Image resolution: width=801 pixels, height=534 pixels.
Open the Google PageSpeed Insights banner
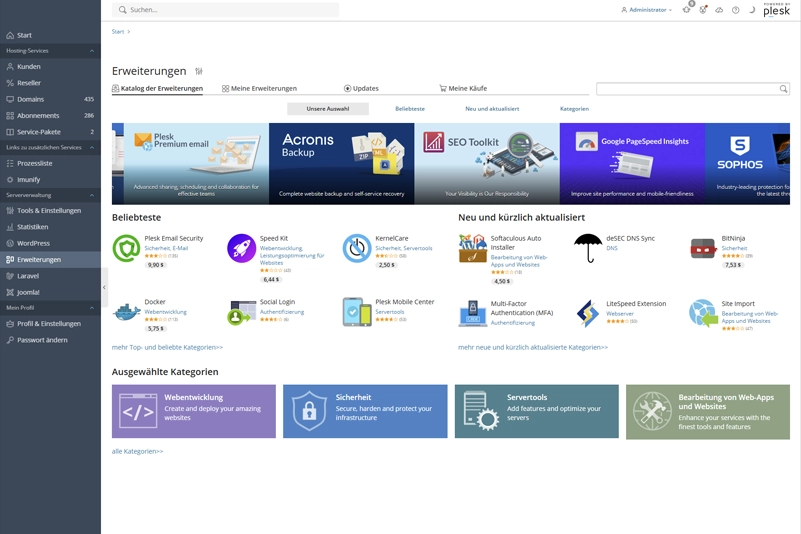coord(632,164)
